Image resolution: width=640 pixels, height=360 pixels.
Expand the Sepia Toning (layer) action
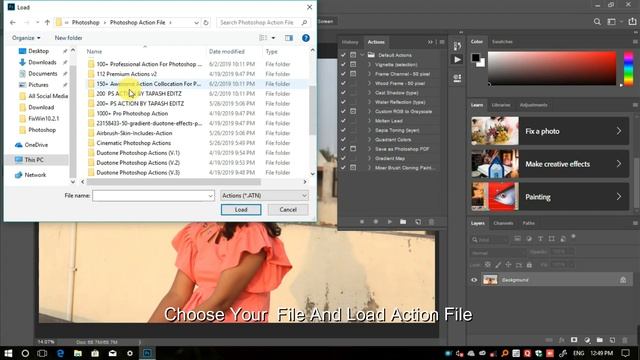pos(369,130)
